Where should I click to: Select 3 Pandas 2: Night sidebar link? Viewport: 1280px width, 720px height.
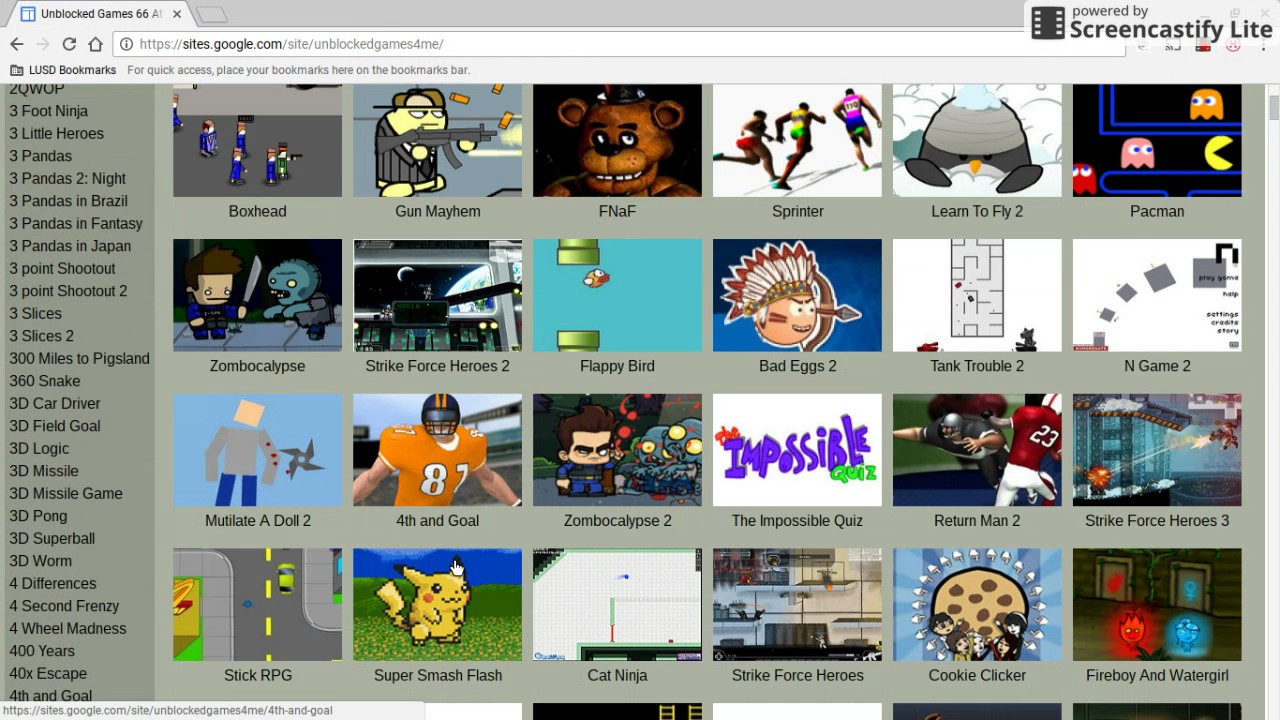tap(68, 178)
